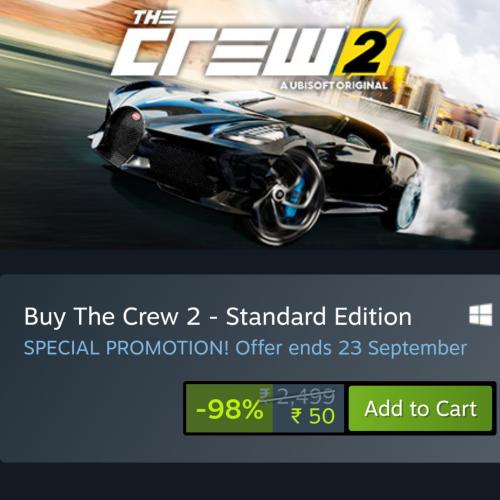Click the car's front wheel with blue caliper
Image resolution: width=500 pixels, height=500 pixels.
coord(283,197)
